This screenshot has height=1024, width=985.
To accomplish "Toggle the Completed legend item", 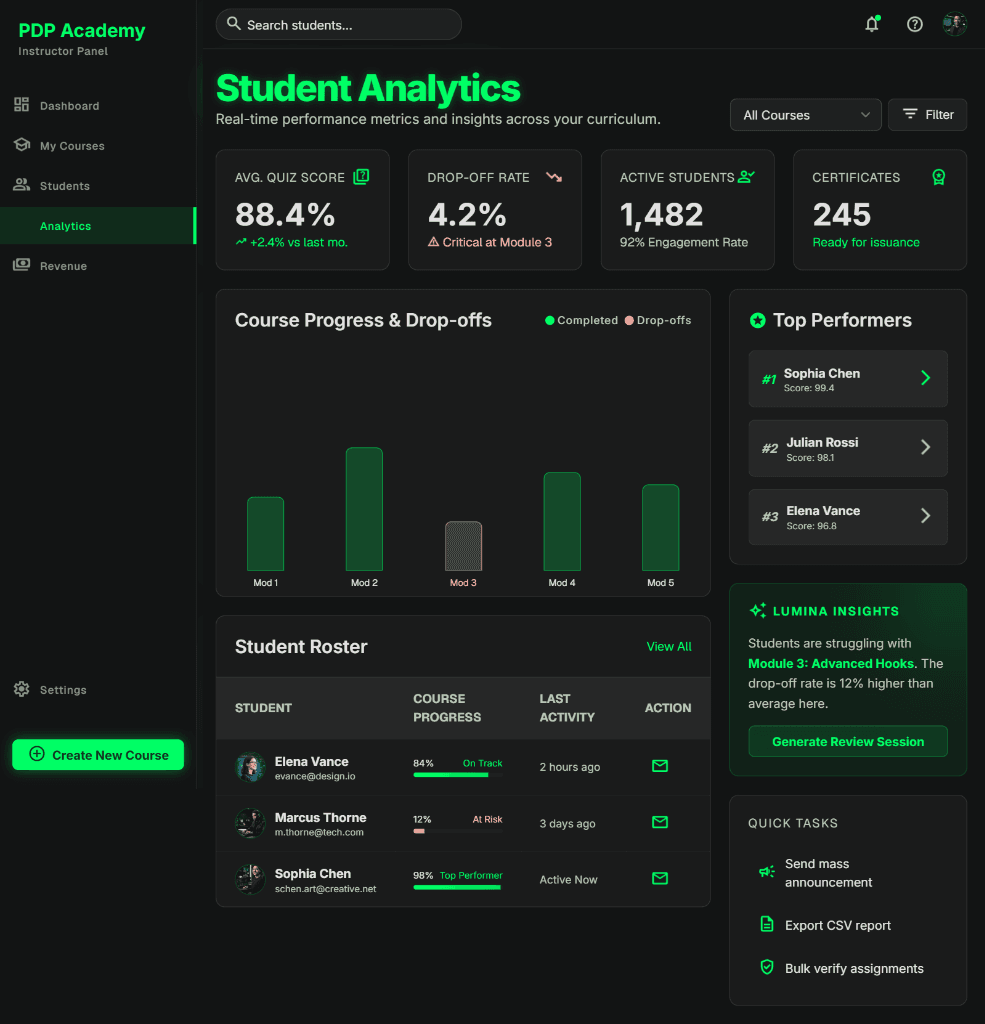I will click(581, 320).
